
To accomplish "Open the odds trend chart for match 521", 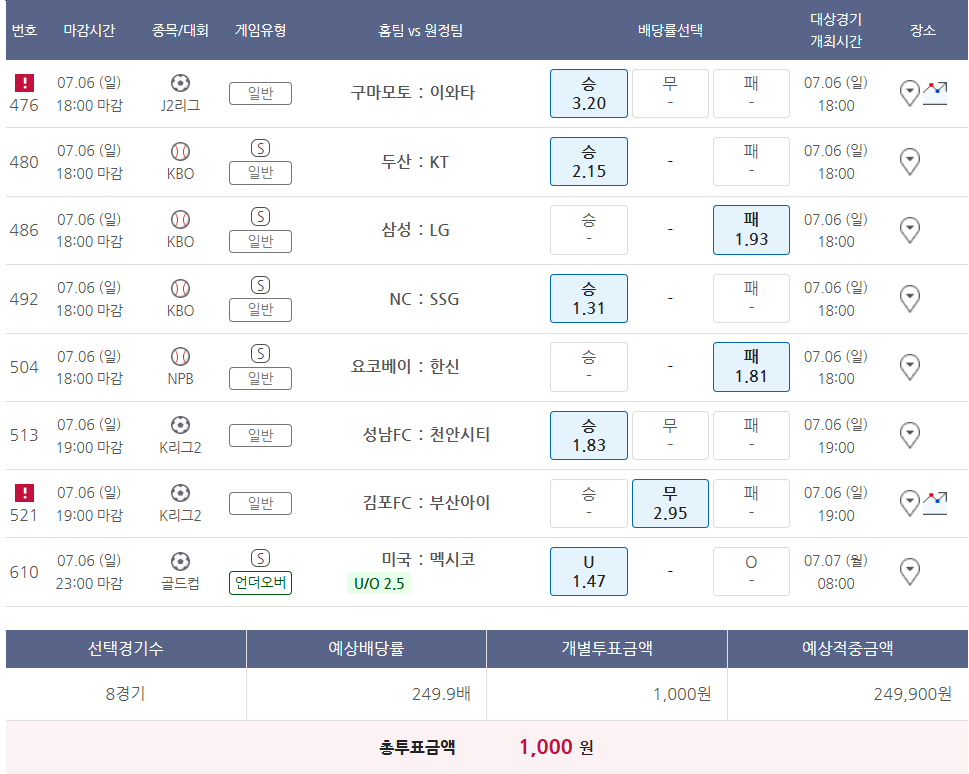I will 935,503.
